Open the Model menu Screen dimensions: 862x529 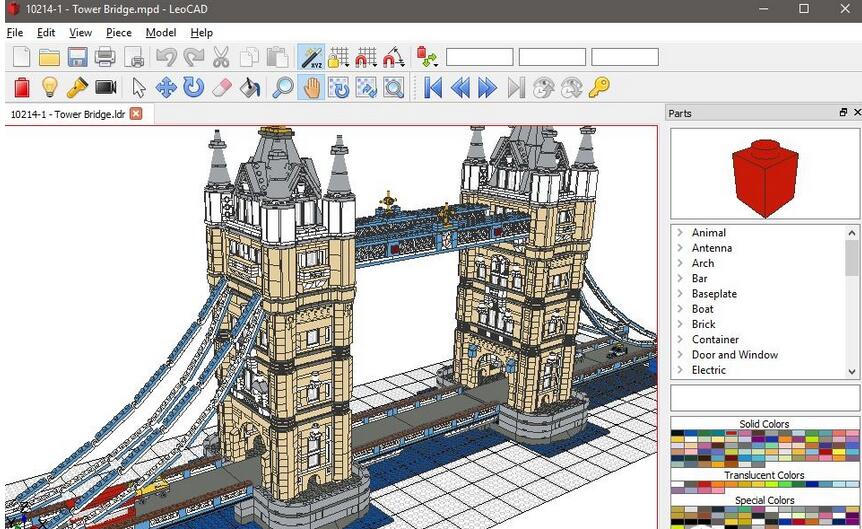(x=160, y=32)
